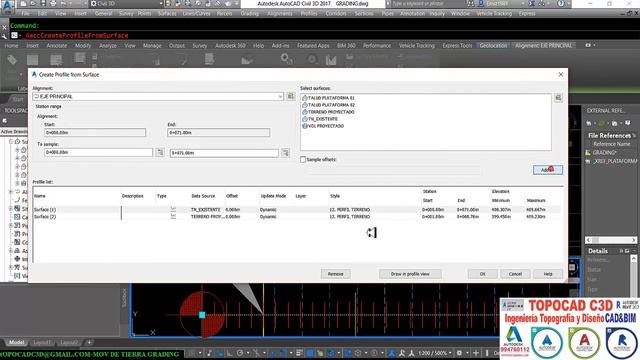Select _XREF_PLATAFORMA reference in External References
The image size is (640, 360).
tap(611, 161)
